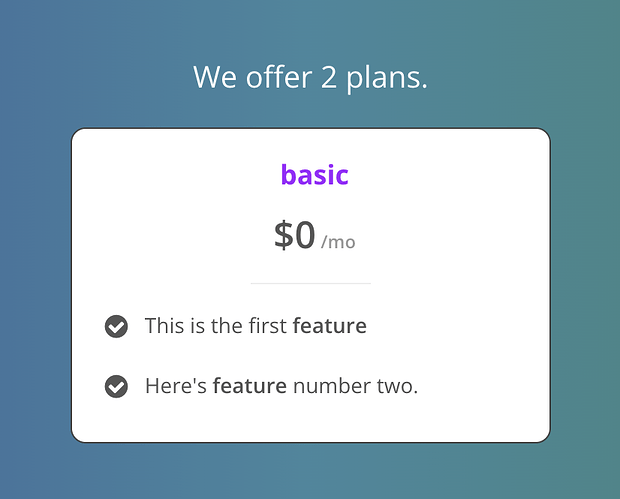This screenshot has height=499, width=620.
Task: Click the "/mo" billing period label
Action: pos(338,242)
